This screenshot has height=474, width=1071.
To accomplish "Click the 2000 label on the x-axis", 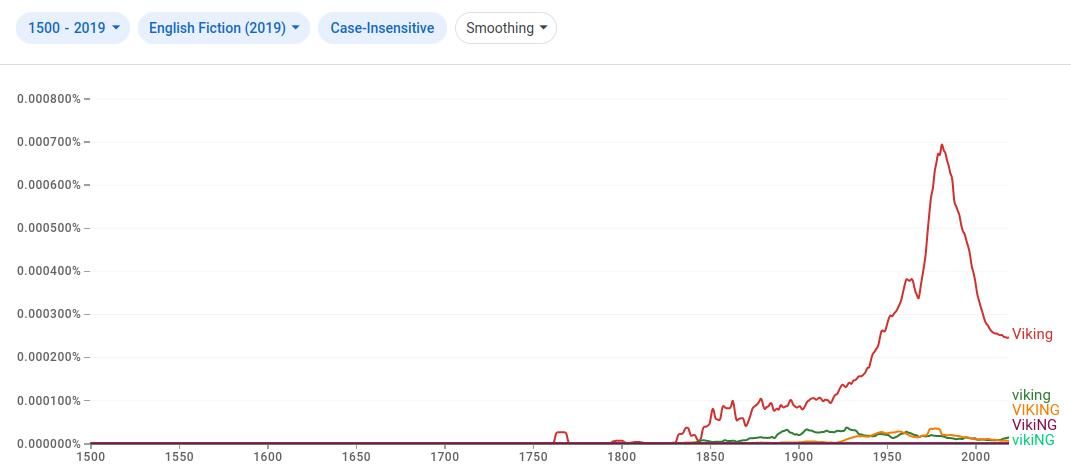I will pyautogui.click(x=975, y=457).
